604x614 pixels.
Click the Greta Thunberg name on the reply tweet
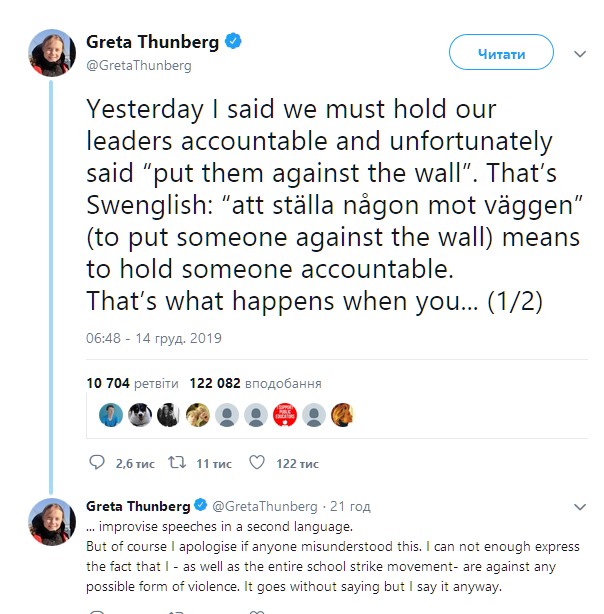[138, 505]
